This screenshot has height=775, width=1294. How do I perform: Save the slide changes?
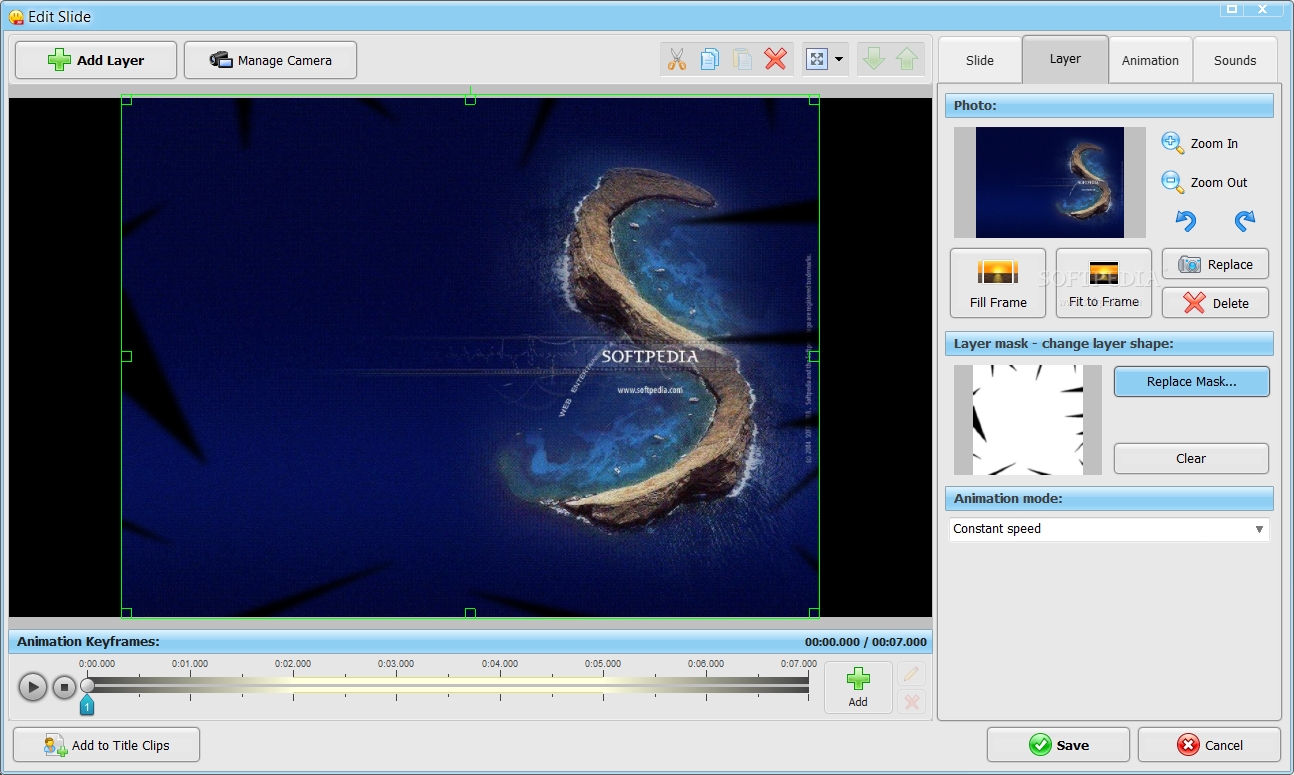(x=1058, y=745)
